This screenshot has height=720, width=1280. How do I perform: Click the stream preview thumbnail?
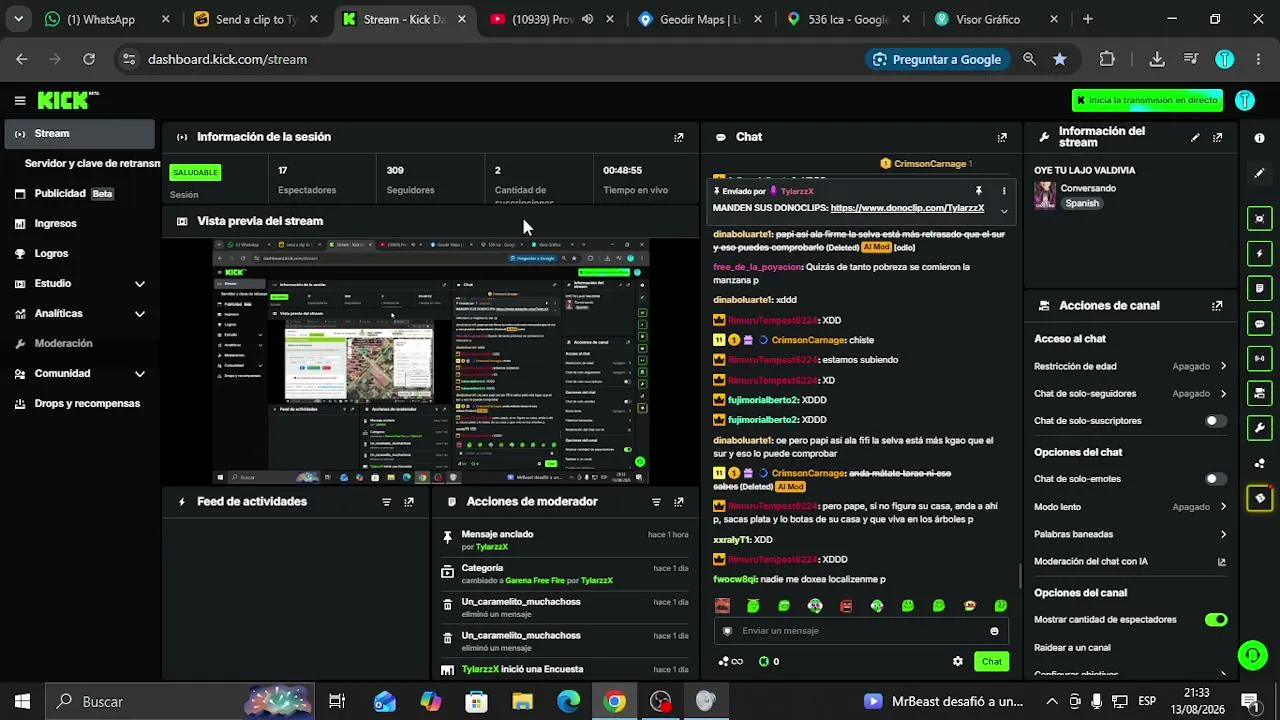pos(431,361)
